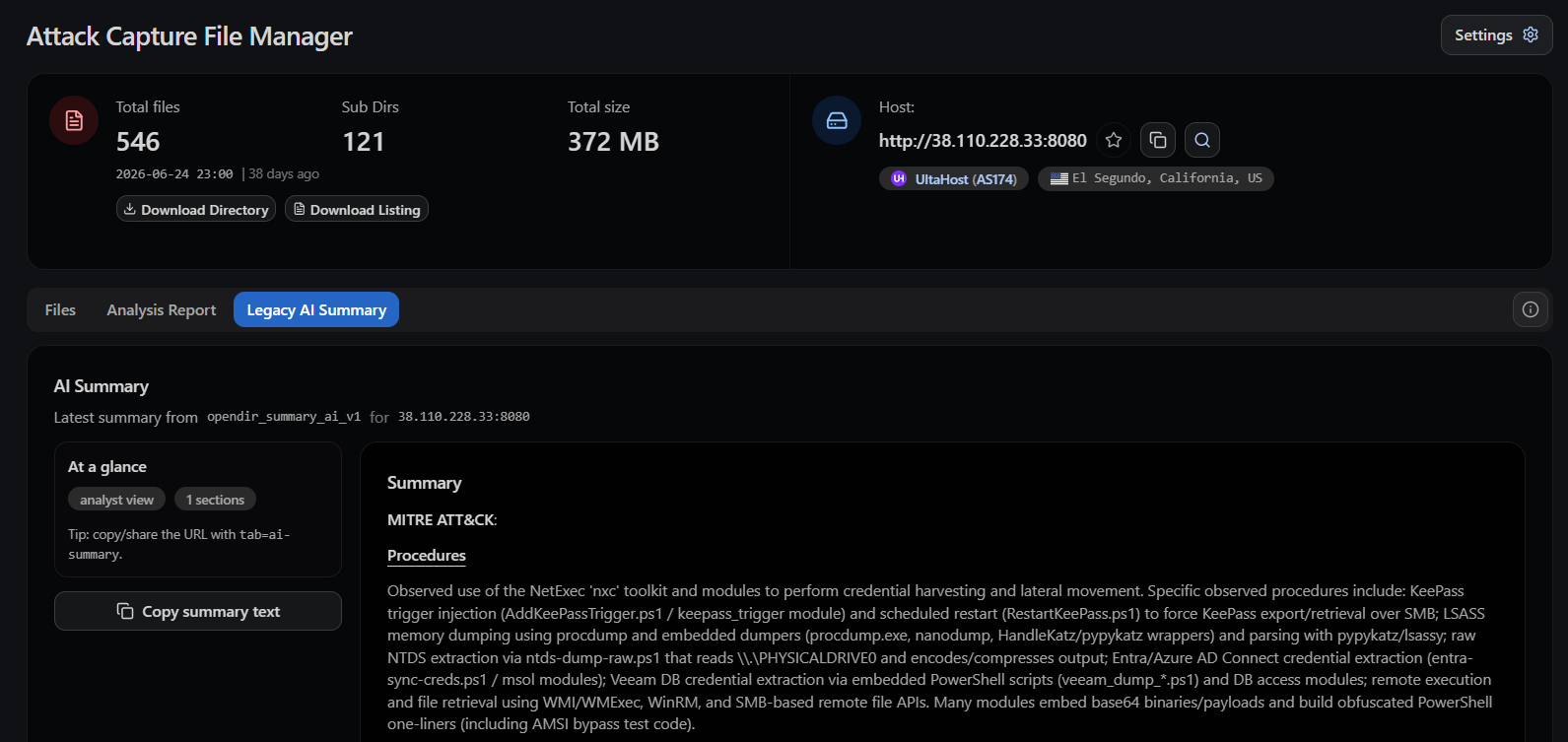Open the info icon at tab bar
This screenshot has width=1568, height=742.
tap(1531, 309)
